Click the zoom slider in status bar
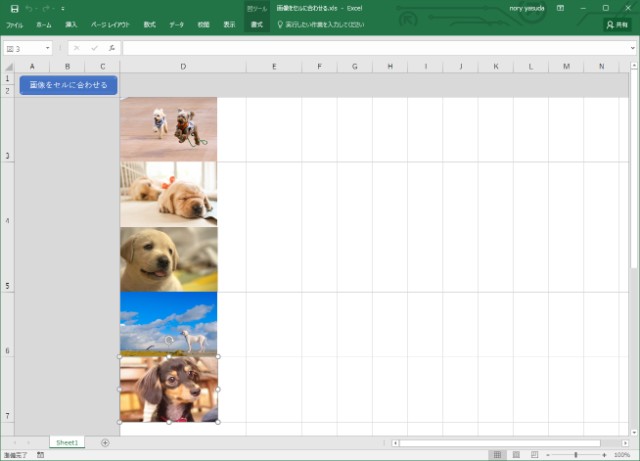640x461 pixels. pos(575,454)
